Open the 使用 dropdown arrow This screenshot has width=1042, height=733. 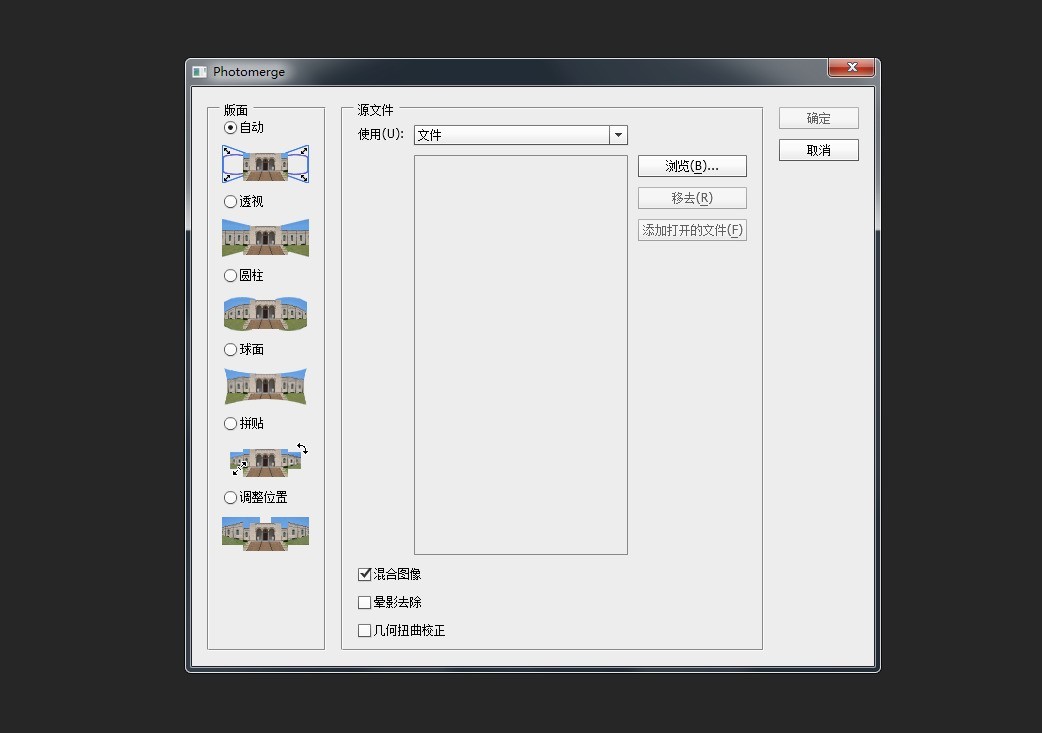[618, 135]
